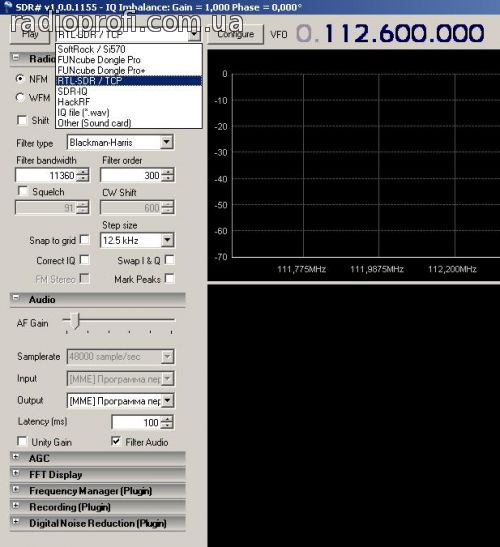Collapse the Audio panel section
Screen dimensions: 500x547
[16, 298]
